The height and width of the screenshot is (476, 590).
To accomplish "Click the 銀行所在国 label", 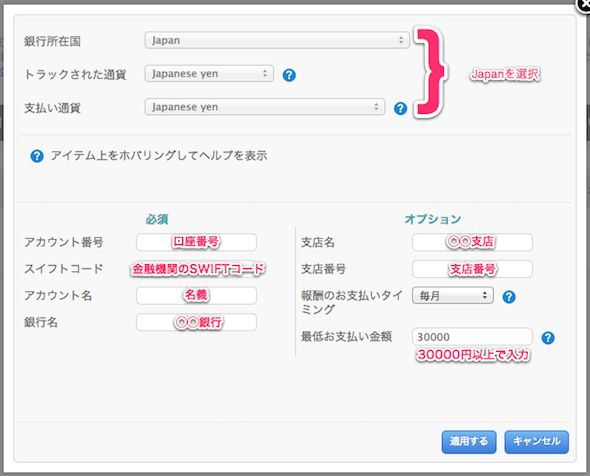I will click(x=52, y=41).
